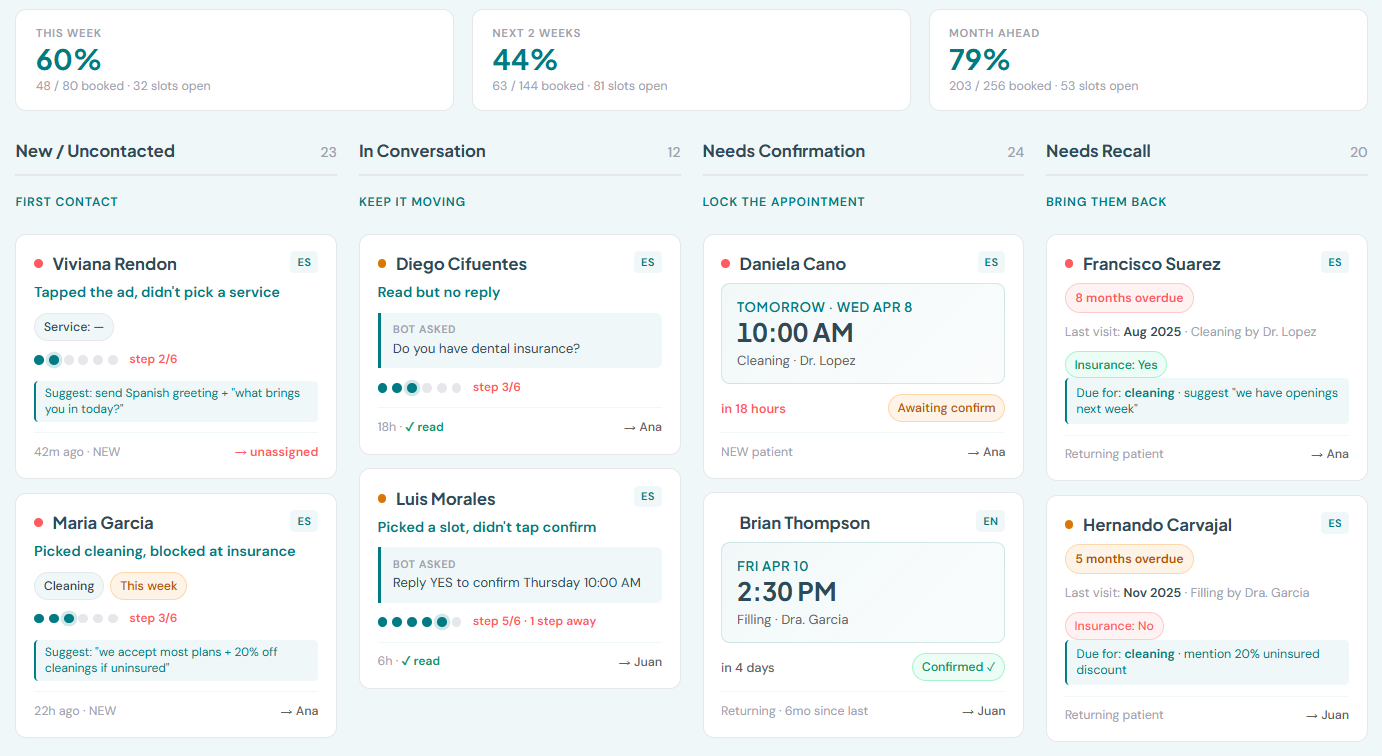Open the This Week 60% booking stat card
1382x756 pixels.
click(x=234, y=60)
